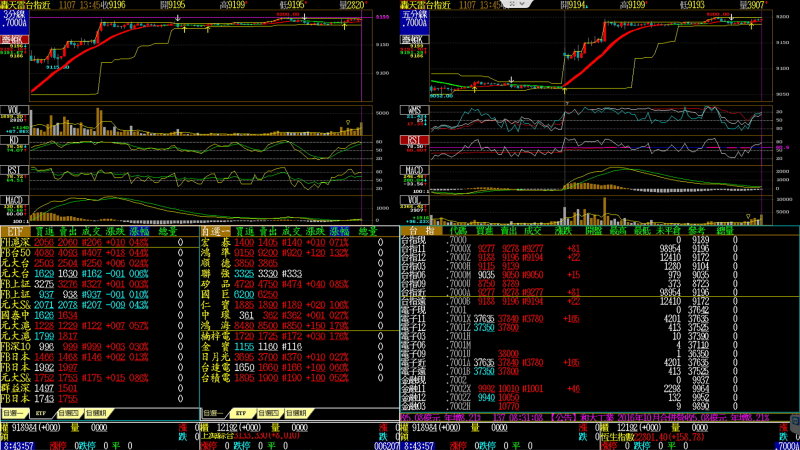Select 自選一 tab in the middle list
800x450 pixels.
click(x=213, y=411)
